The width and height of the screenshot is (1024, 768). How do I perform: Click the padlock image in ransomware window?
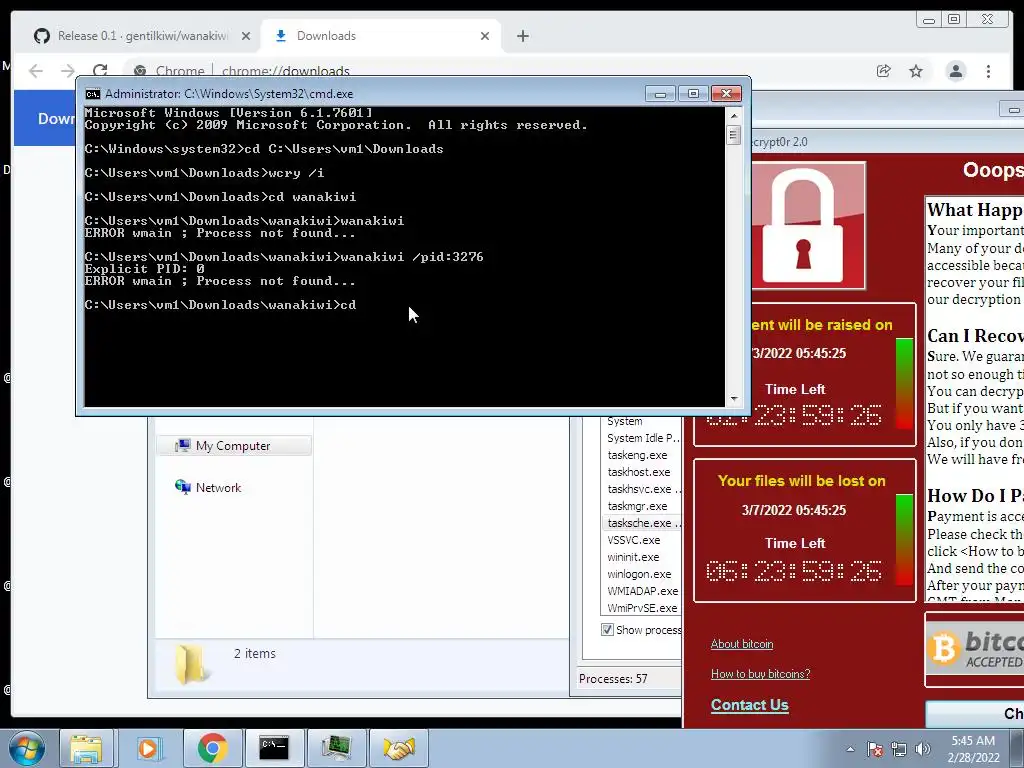pyautogui.click(x=808, y=225)
